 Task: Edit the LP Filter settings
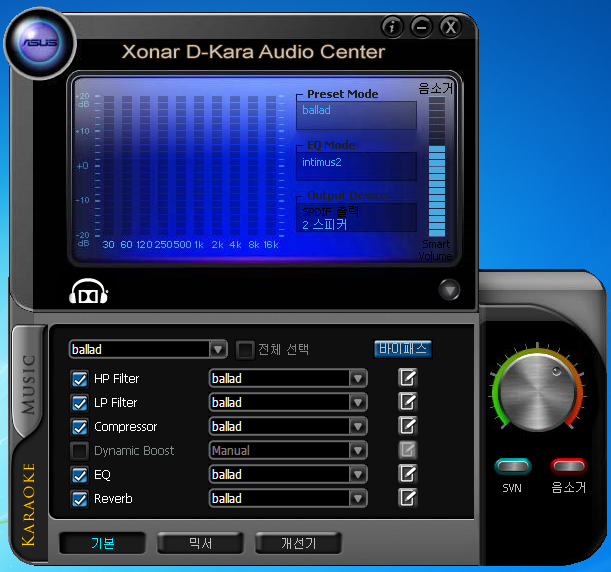(x=408, y=402)
